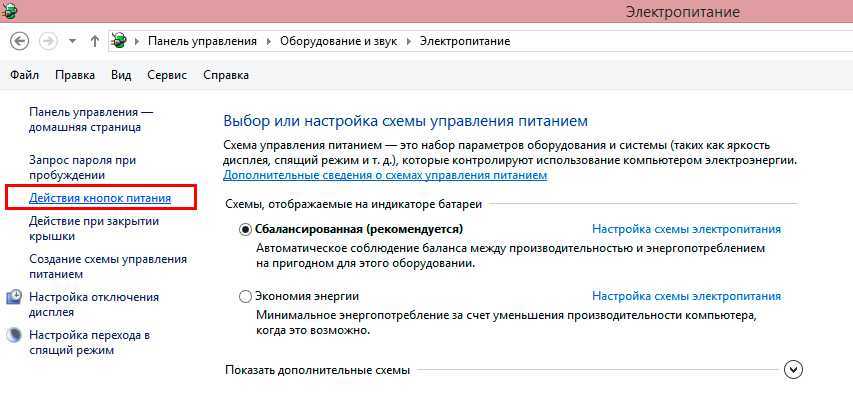Screen dimensions: 853x408
Task: Click the 'Показать дополнительные схемы' label
Action: (317, 370)
